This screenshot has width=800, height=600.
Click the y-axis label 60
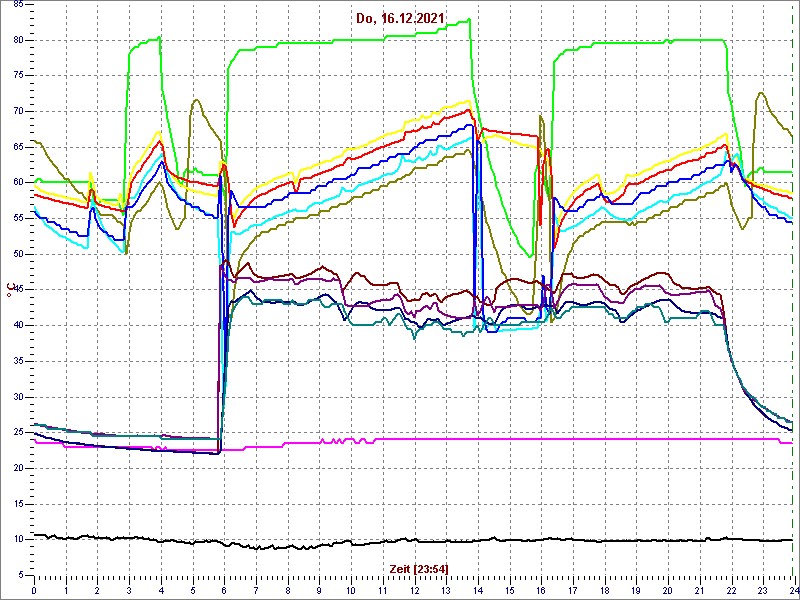coord(18,183)
